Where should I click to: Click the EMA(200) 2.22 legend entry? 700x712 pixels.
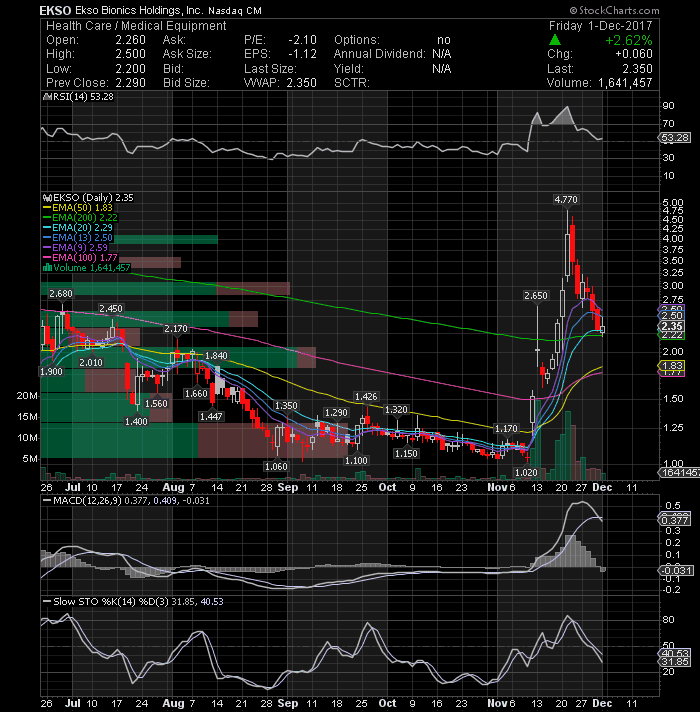(80, 218)
